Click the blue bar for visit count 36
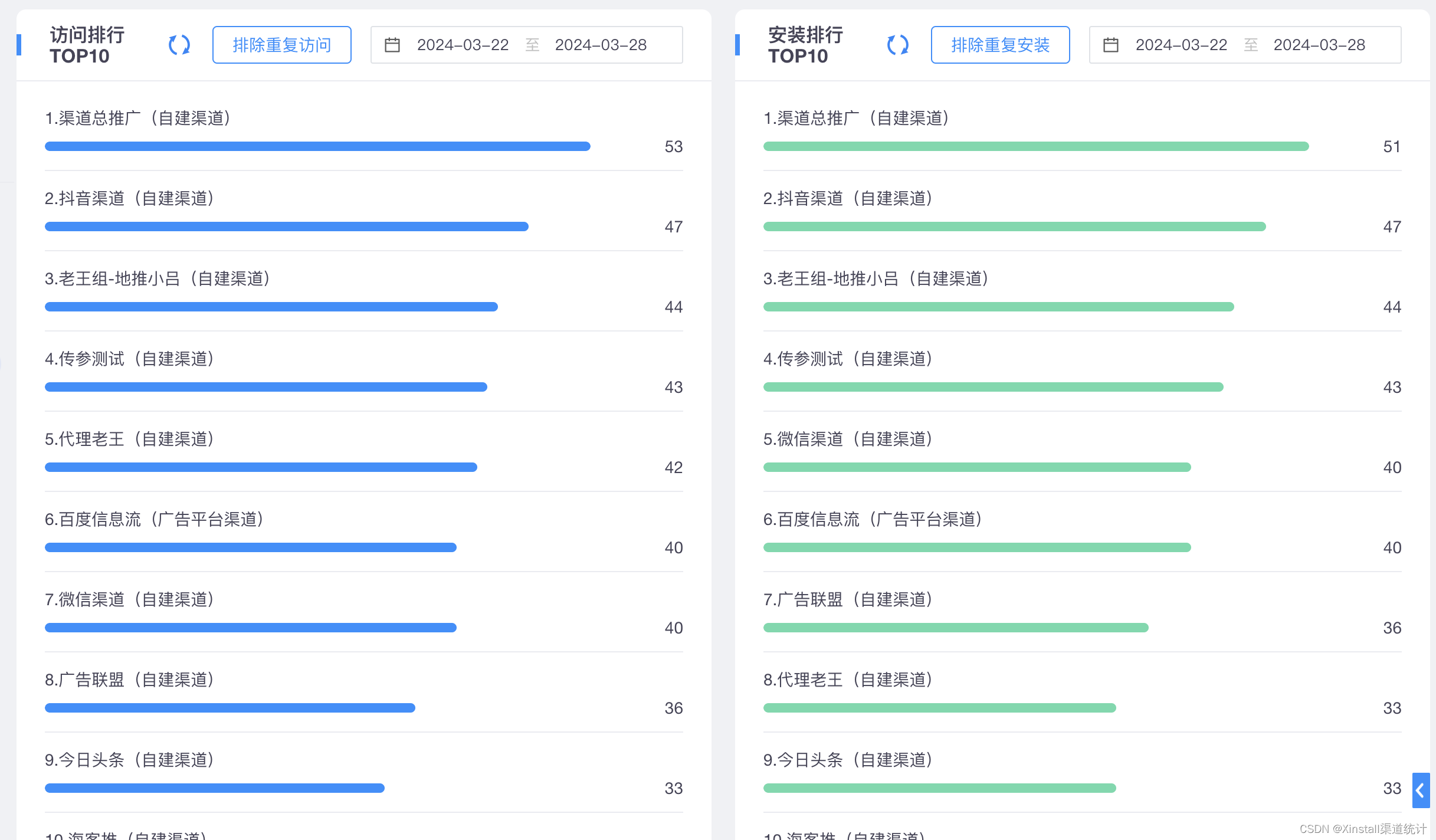1436x840 pixels. [230, 708]
